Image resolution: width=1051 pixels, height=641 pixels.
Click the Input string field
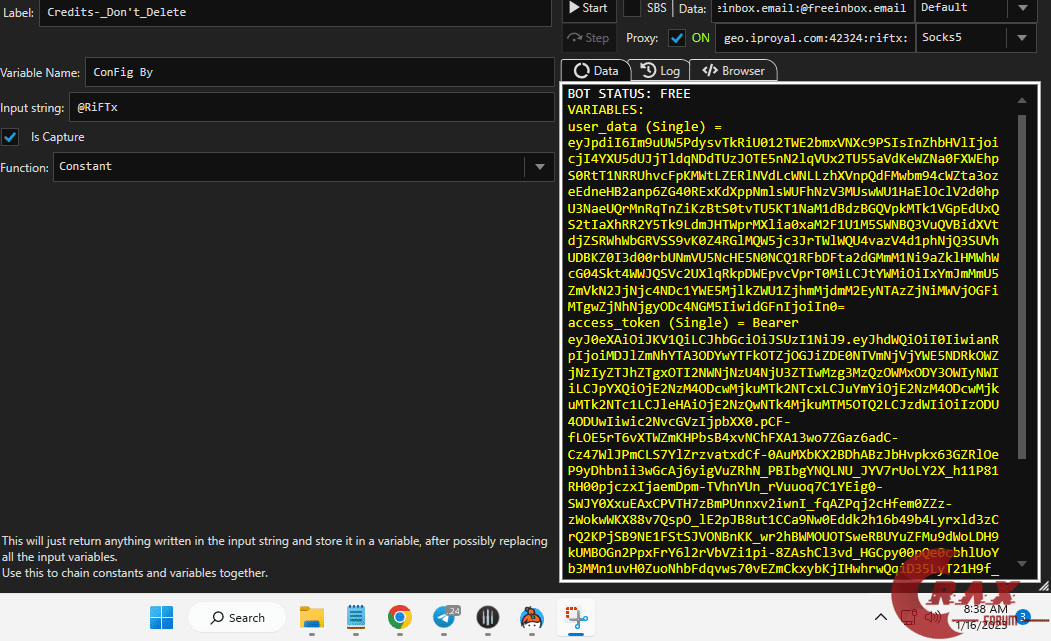pos(312,107)
